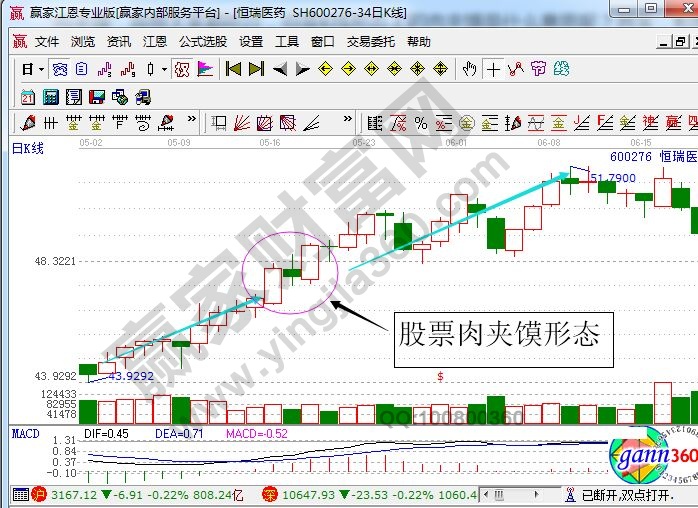Click the red floppy disk save icon

(96, 97)
